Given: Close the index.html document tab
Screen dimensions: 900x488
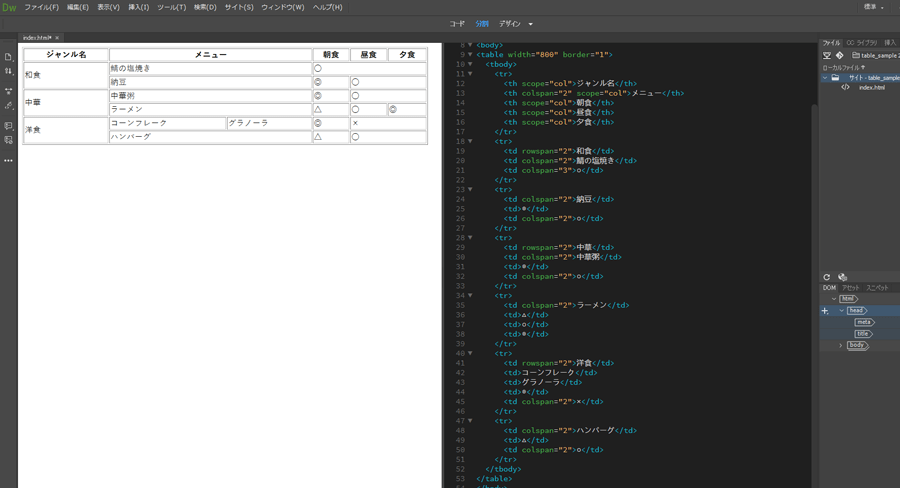Looking at the screenshot, I should pyautogui.click(x=57, y=38).
